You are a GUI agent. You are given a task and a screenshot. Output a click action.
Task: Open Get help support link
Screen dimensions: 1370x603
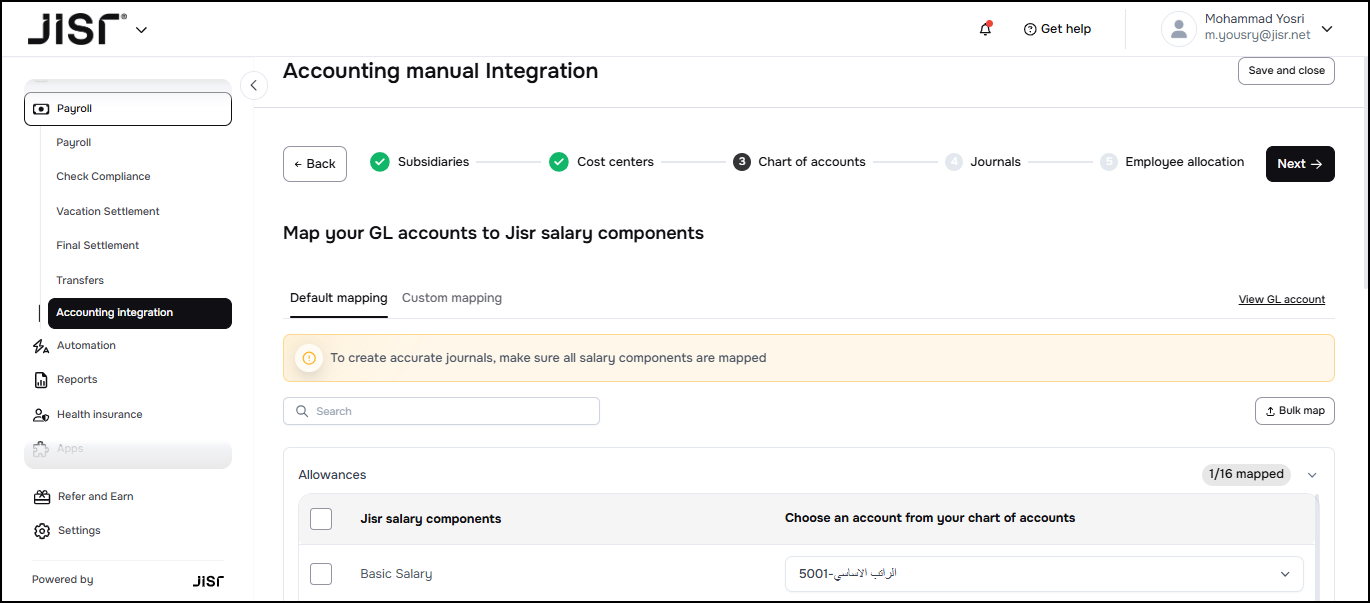[1057, 29]
